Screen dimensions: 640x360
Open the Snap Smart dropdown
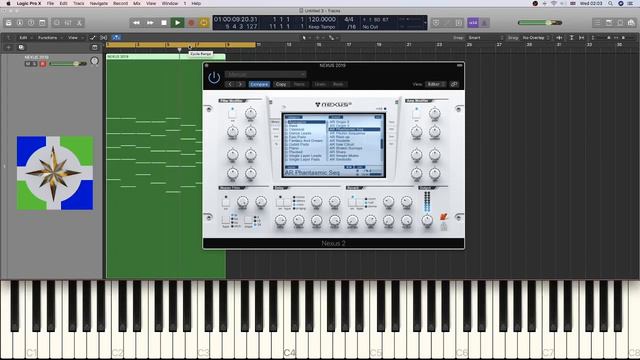(486, 38)
